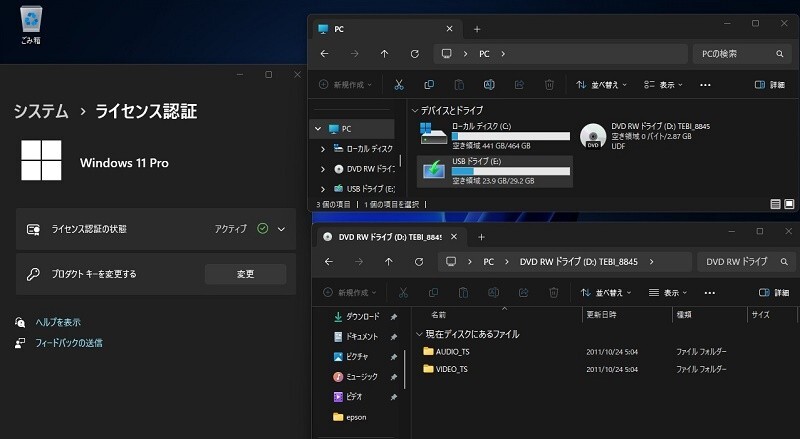This screenshot has height=439, width=800.
Task: Open VIDEO_TS folder
Action: (445, 369)
